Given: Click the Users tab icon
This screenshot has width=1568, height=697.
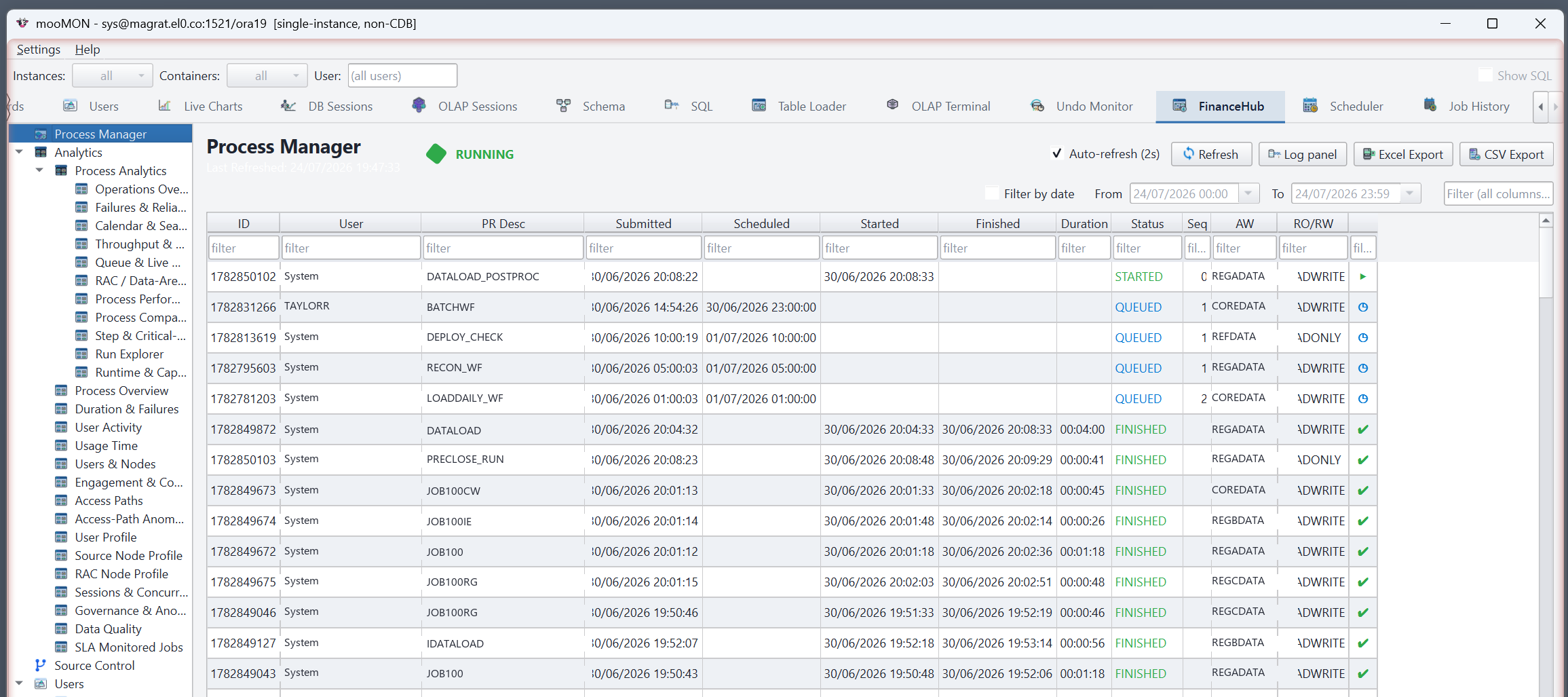Looking at the screenshot, I should click(70, 106).
